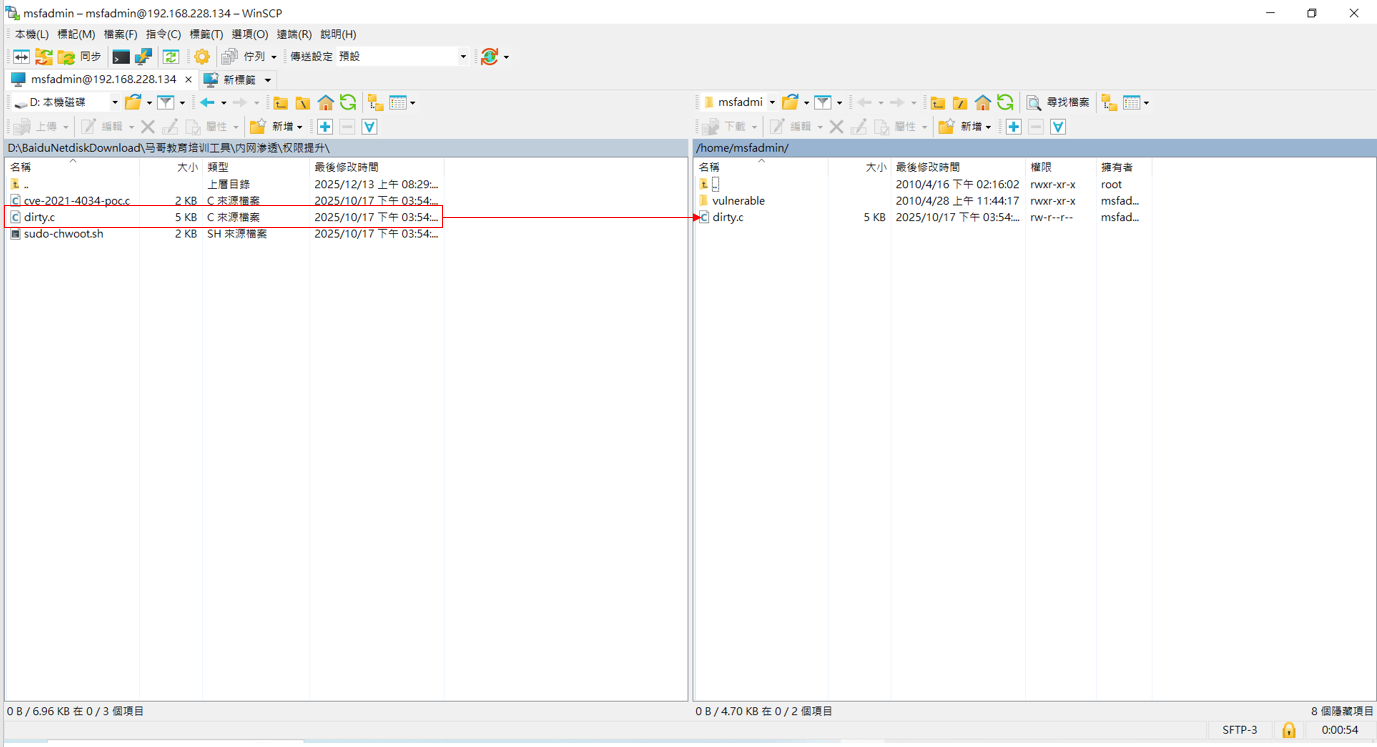This screenshot has width=1377, height=747.
Task: Open the 標記(M) menu
Action: tap(76, 34)
